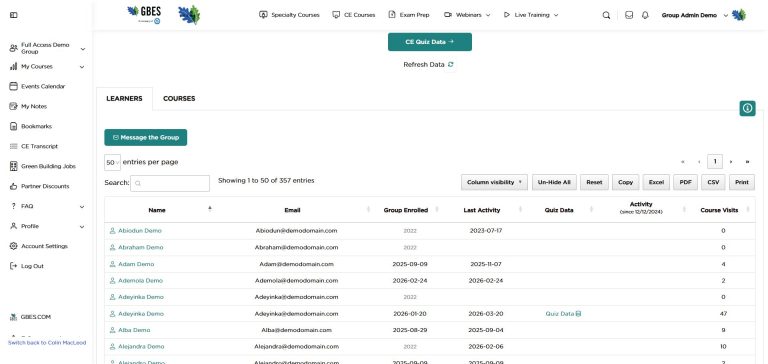The image size is (768, 364).
Task: Click Quiz Data icon for Adeyinka Demo
Action: click(578, 314)
